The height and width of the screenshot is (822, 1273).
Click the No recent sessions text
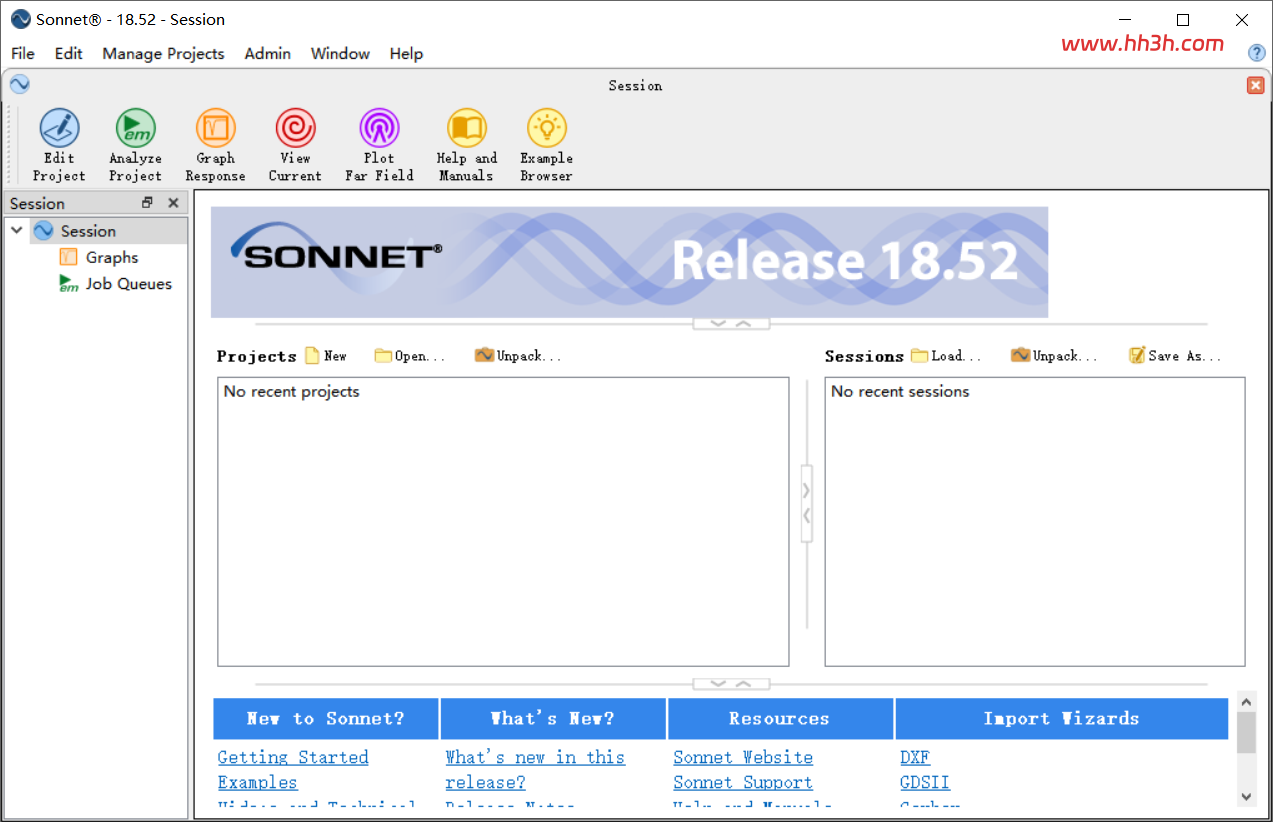point(900,392)
